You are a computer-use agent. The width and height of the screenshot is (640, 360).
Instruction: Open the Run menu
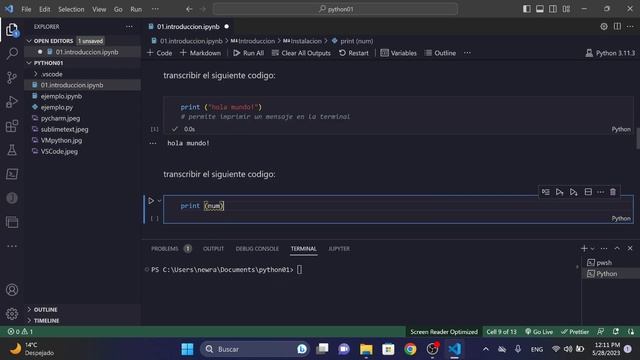136,9
